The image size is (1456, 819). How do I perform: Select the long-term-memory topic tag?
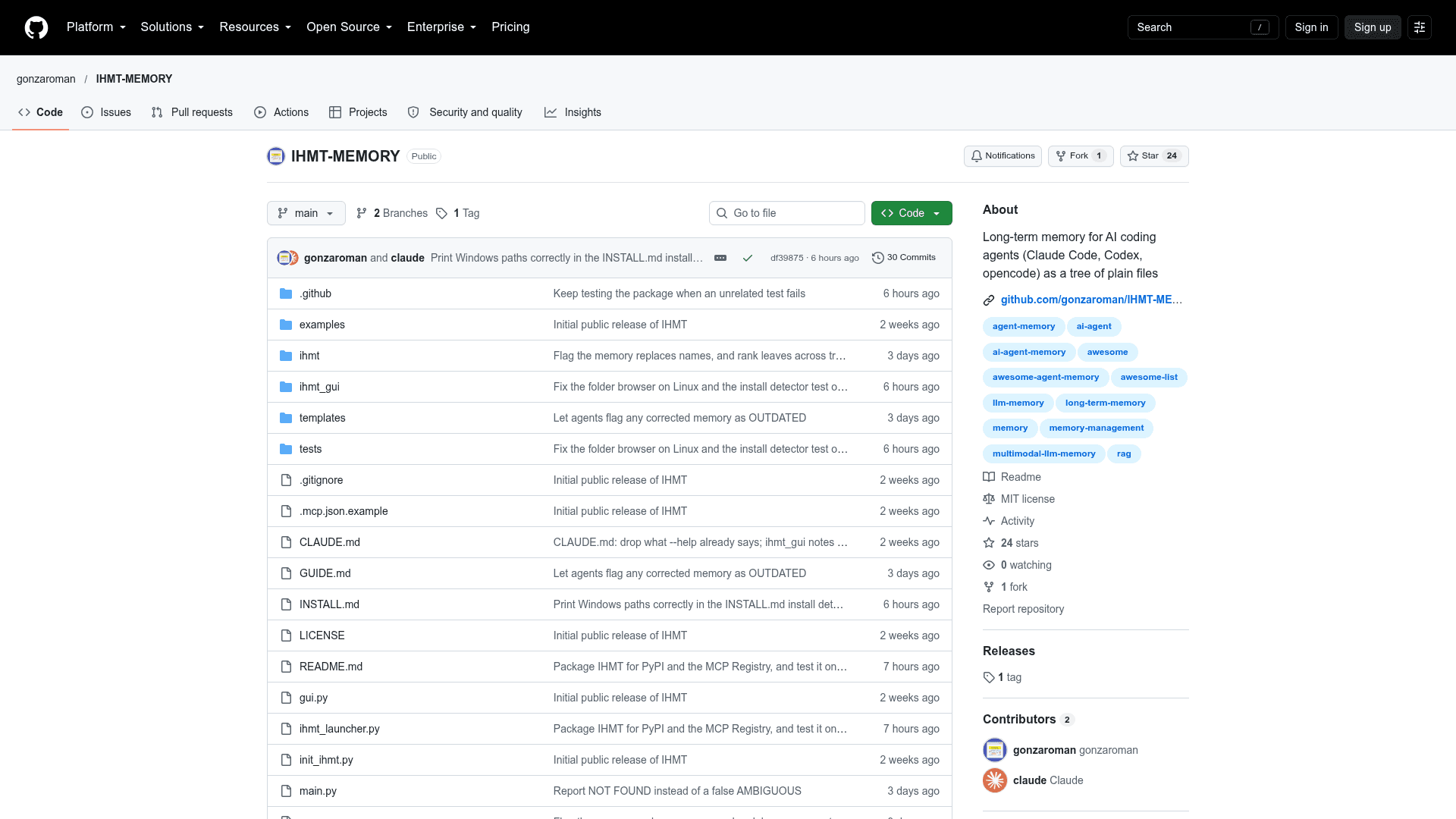(x=1105, y=403)
